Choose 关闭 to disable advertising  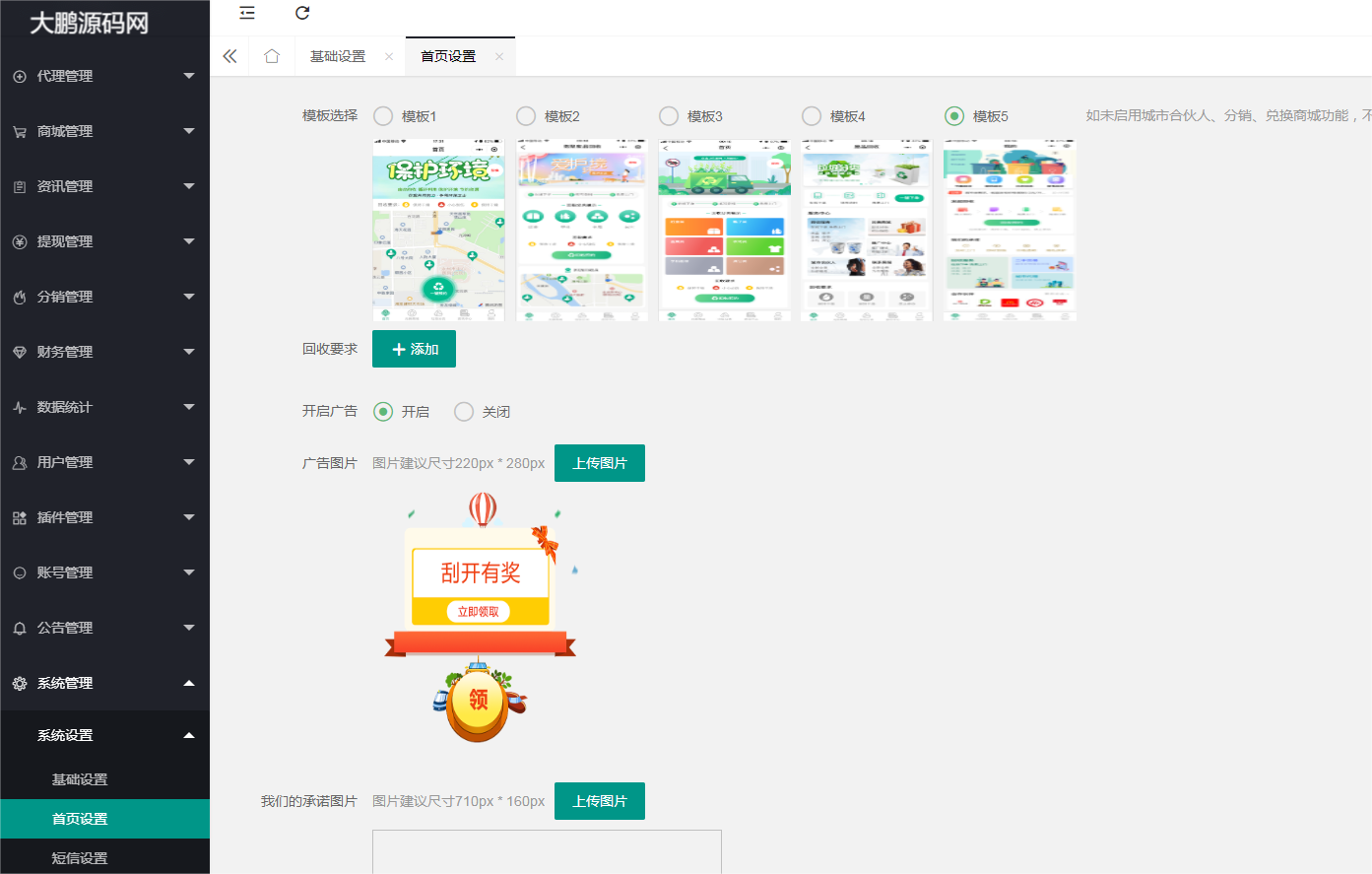coord(463,412)
